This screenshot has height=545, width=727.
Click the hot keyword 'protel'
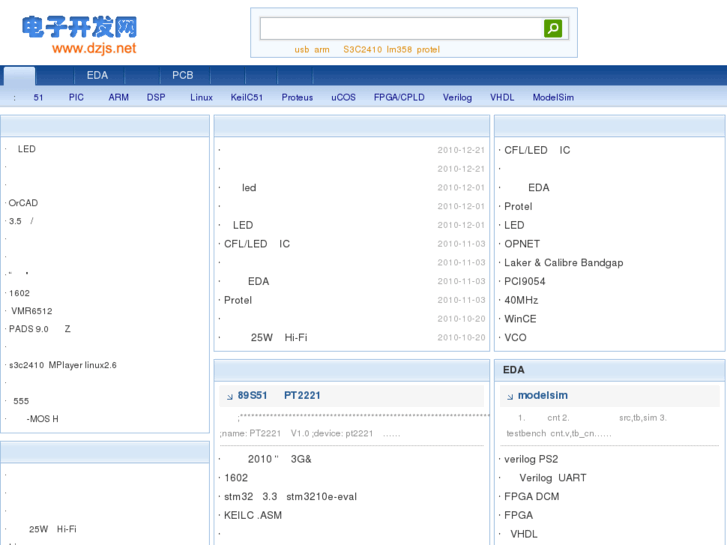(x=428, y=50)
